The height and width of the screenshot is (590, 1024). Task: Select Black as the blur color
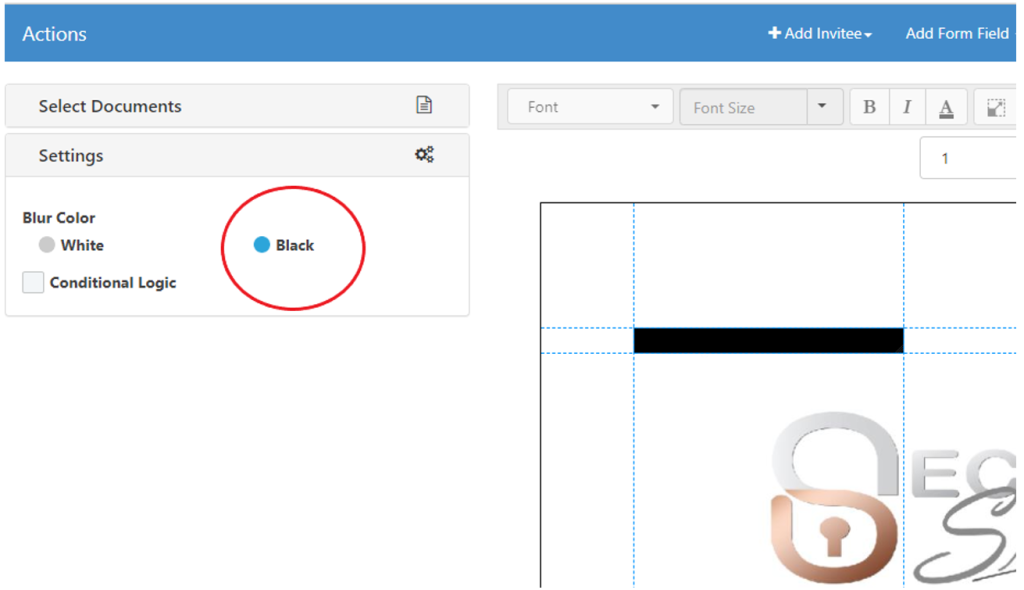click(262, 245)
